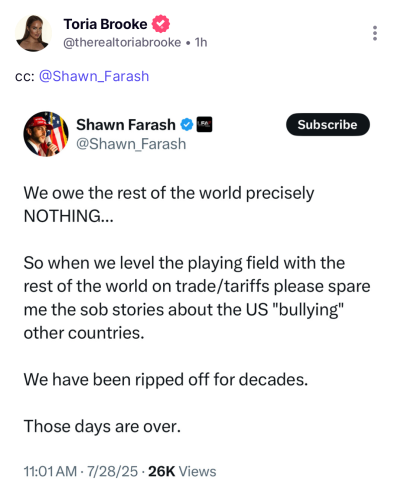Open the post via the 1h timestamp
401x500 pixels.
(x=201, y=43)
